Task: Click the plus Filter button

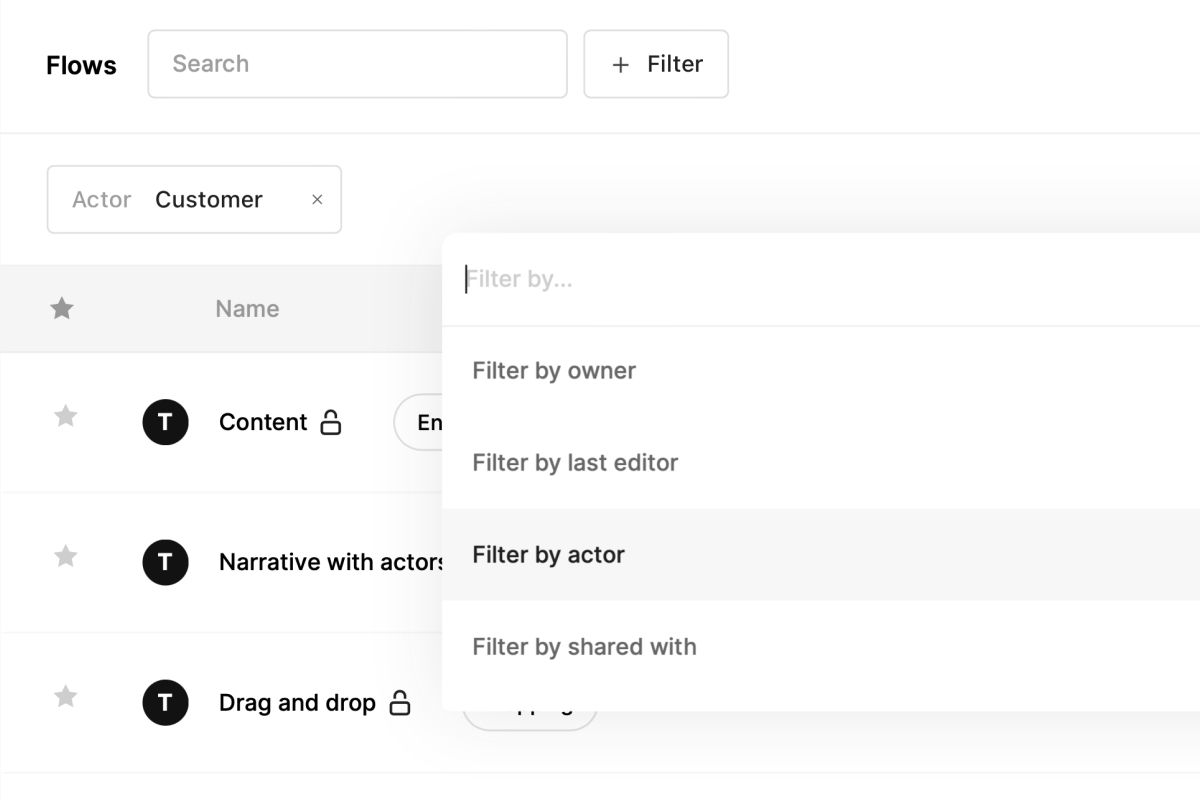Action: [656, 64]
